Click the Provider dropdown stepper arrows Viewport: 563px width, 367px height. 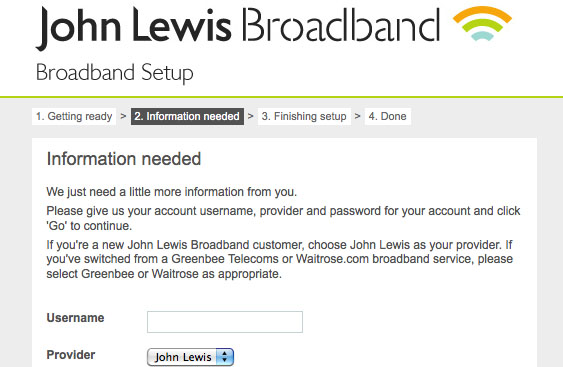pos(225,357)
